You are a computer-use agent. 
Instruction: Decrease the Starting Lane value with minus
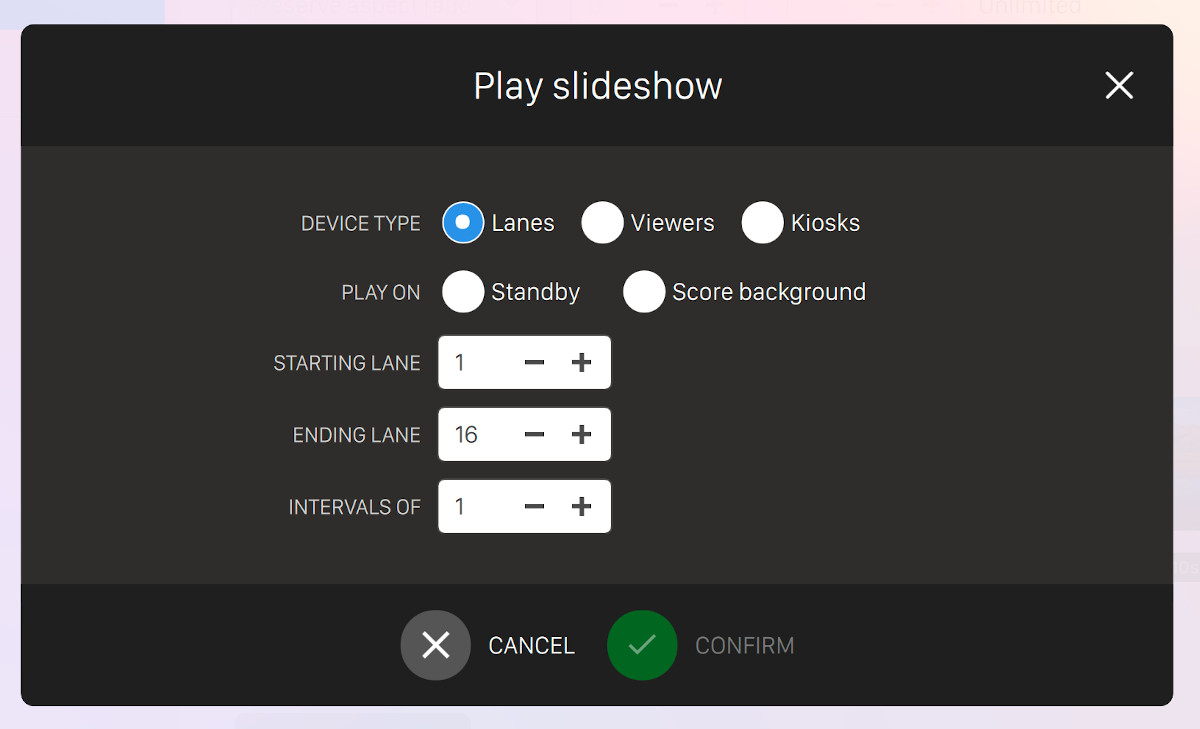click(534, 363)
